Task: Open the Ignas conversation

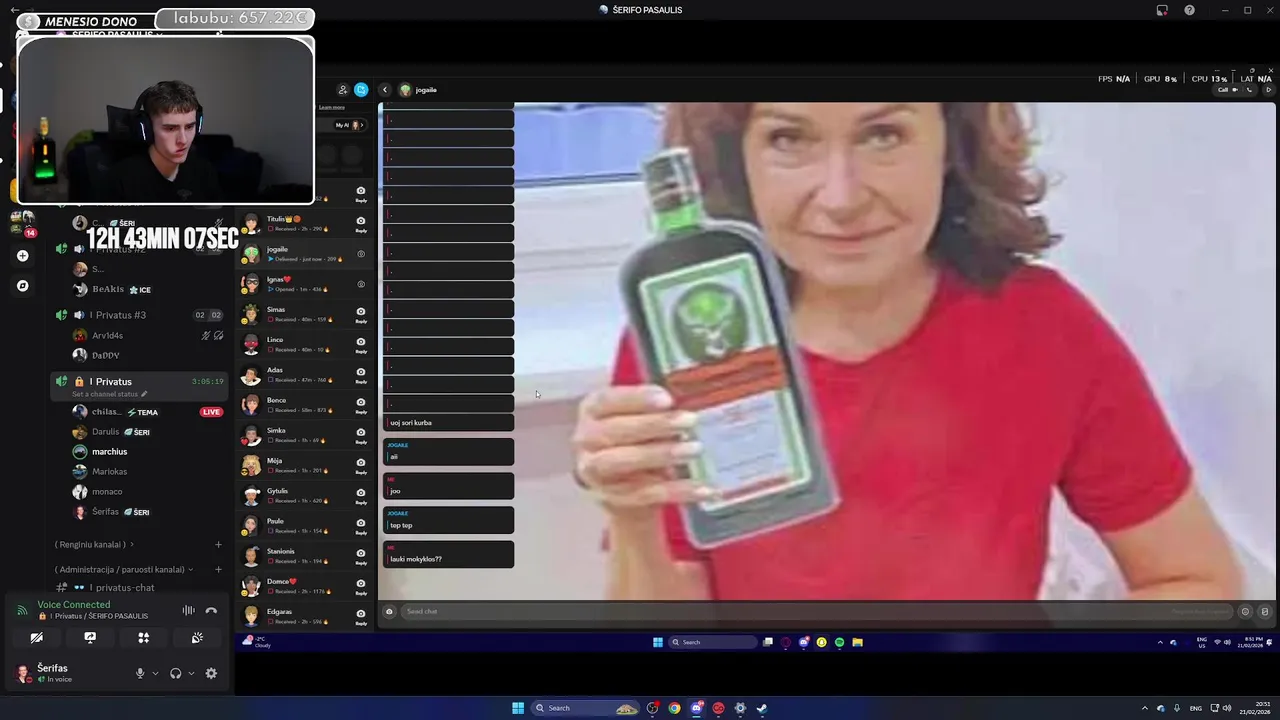Action: click(305, 283)
